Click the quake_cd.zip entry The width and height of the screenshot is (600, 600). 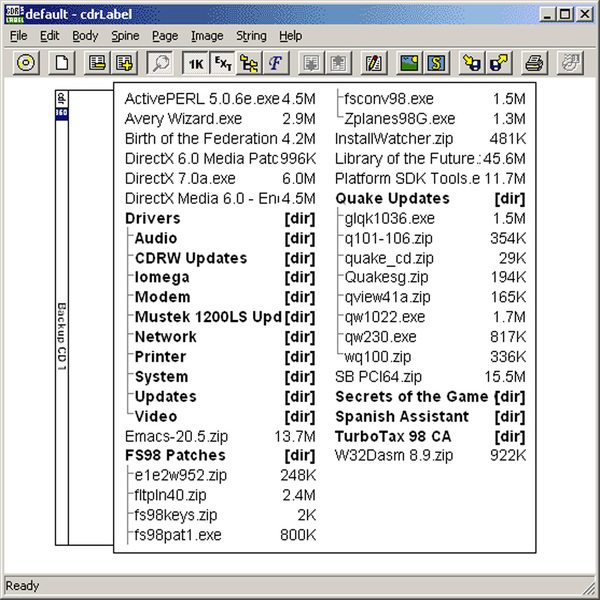[x=435, y=258]
